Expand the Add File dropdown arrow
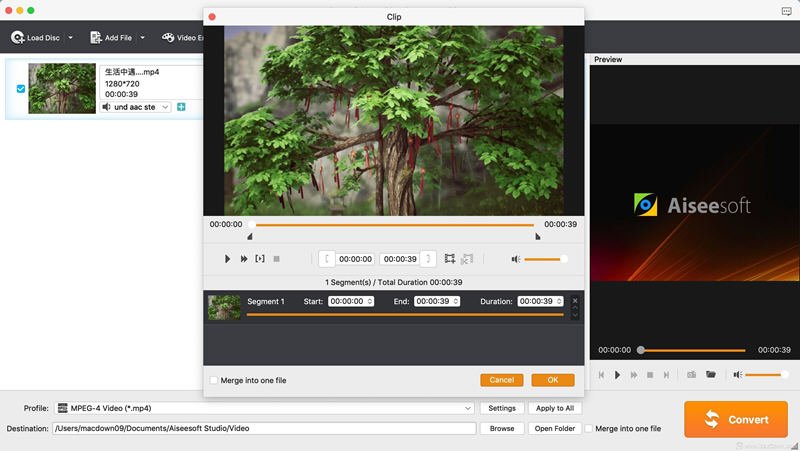800x451 pixels. tap(142, 37)
